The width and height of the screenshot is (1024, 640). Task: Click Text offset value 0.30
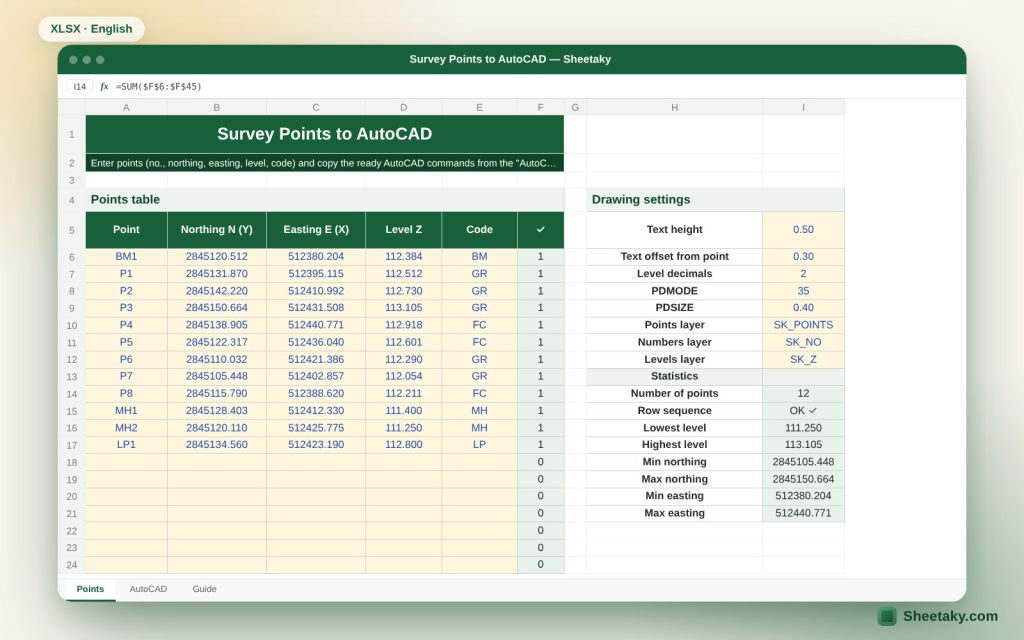click(803, 257)
